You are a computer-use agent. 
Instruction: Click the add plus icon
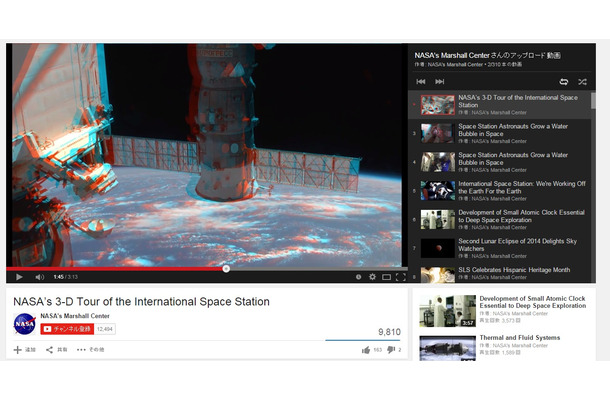[x=18, y=350]
